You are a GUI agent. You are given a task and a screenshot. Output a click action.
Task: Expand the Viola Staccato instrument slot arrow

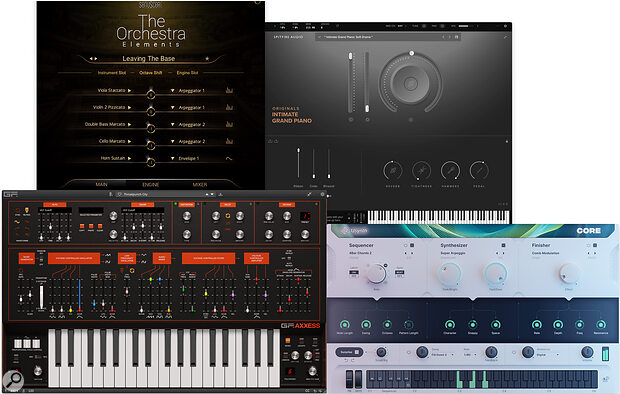pos(129,91)
